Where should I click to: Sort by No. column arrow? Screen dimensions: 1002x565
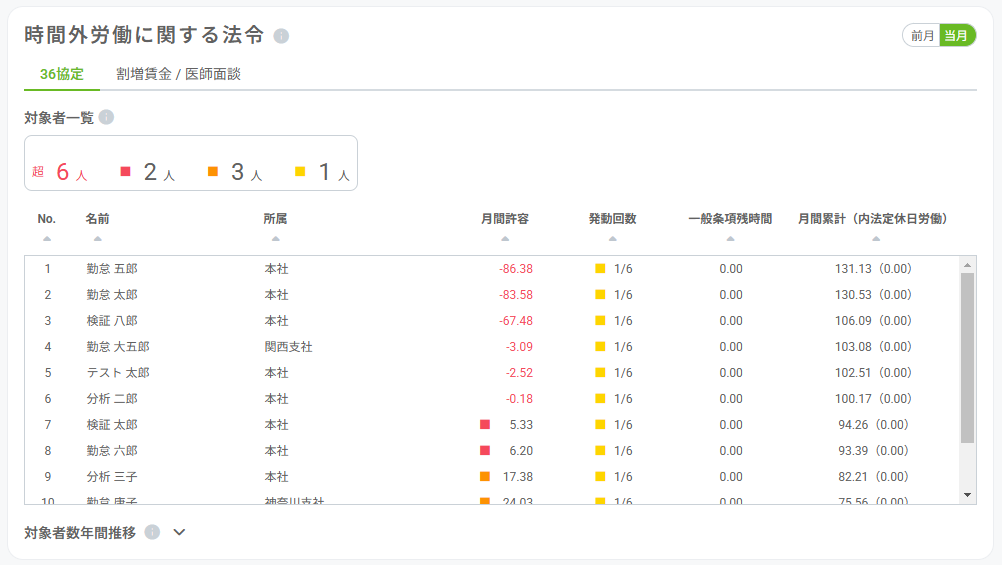(x=46, y=239)
